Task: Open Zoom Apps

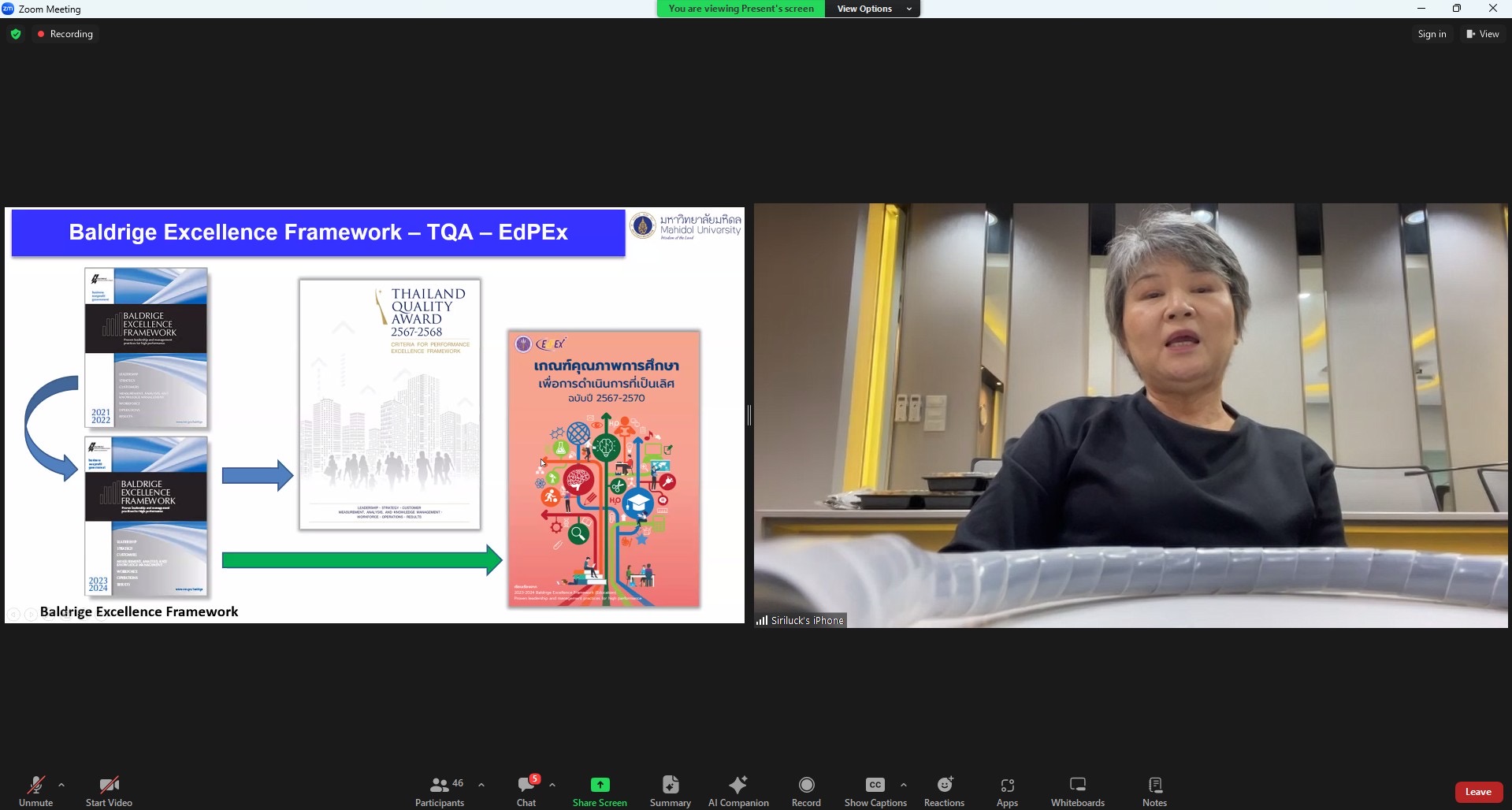Action: (x=1007, y=790)
